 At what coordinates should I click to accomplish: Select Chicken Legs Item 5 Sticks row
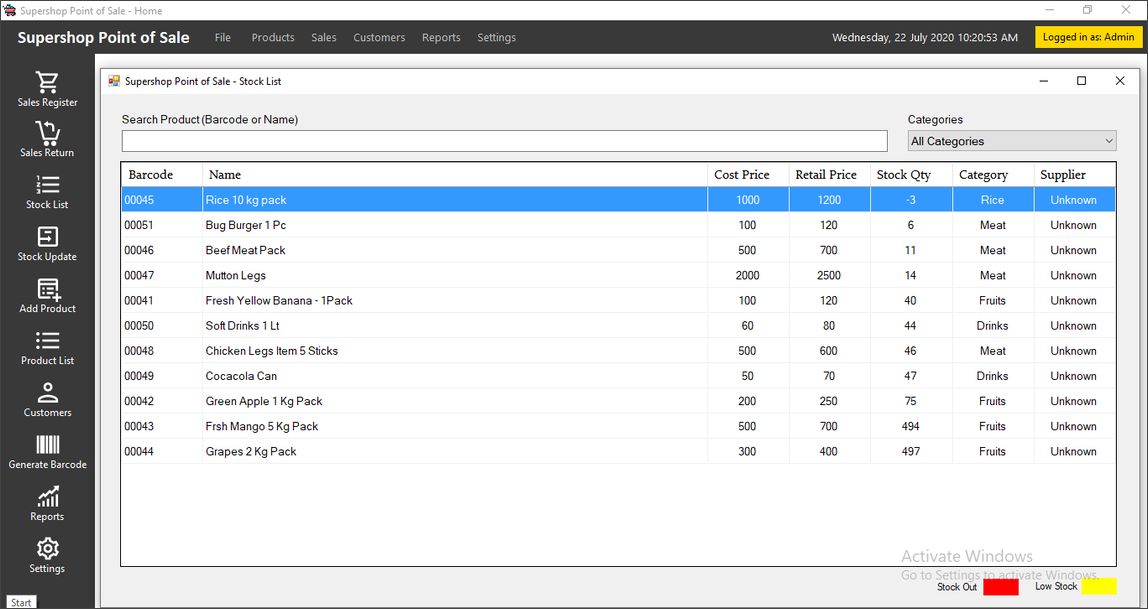coord(619,351)
